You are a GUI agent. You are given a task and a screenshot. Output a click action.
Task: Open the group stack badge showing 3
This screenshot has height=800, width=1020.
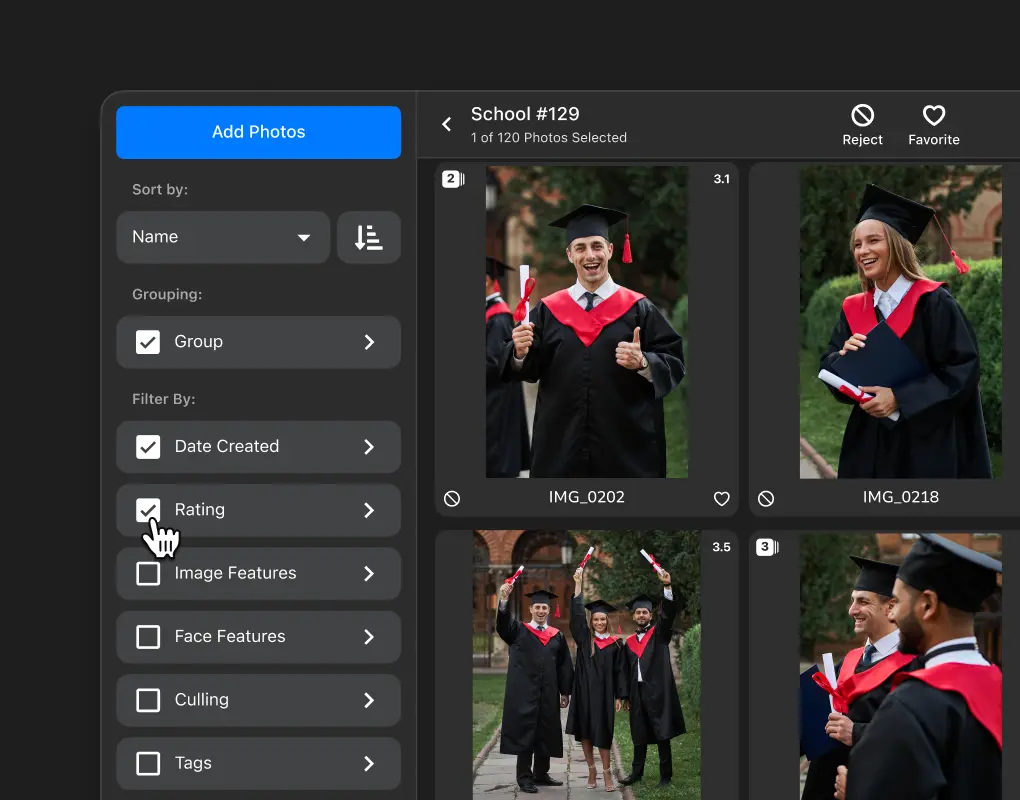click(x=768, y=547)
